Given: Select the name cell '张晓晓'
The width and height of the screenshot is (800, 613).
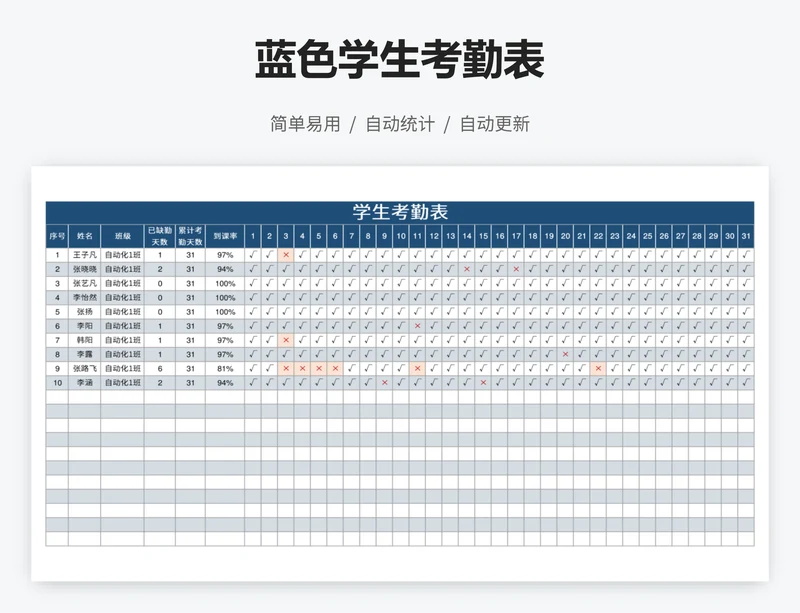Looking at the screenshot, I should click(x=85, y=269).
